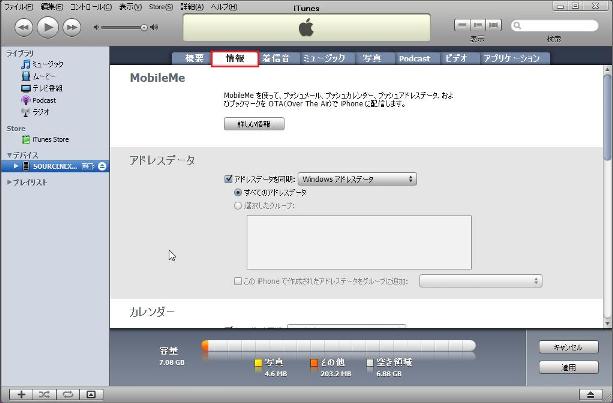Click the Apple logo status display

306,28
